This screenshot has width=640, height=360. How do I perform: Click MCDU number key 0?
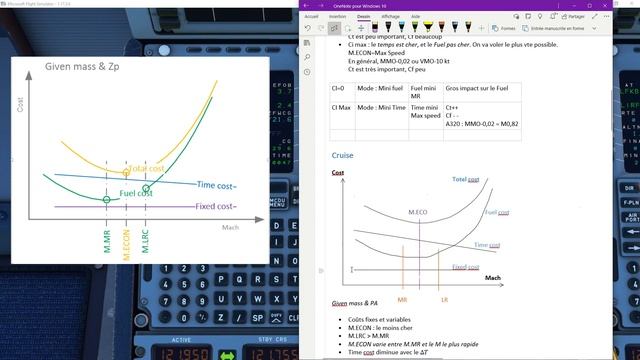click(184, 318)
